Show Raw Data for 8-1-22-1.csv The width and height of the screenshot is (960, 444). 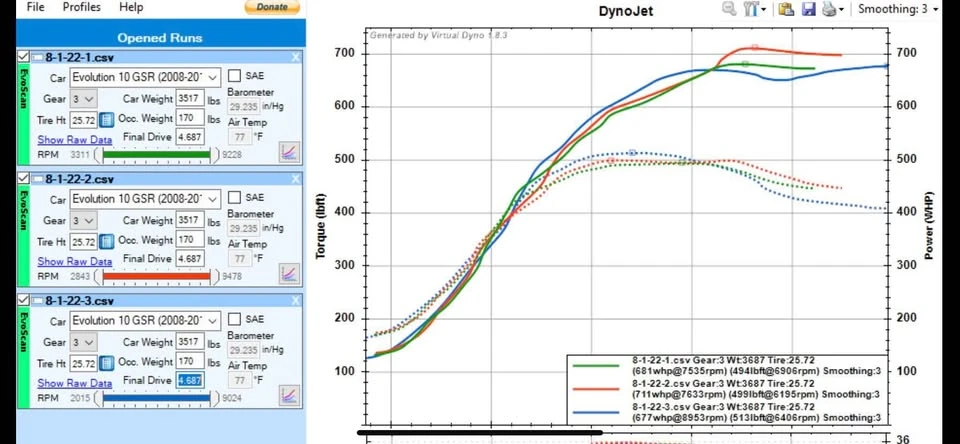click(x=75, y=140)
